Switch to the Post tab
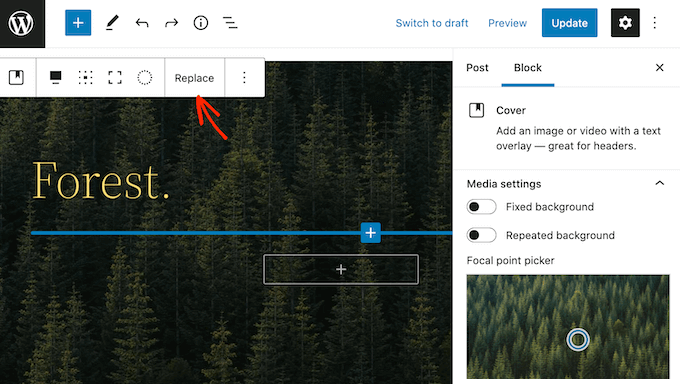The image size is (680, 384). [x=477, y=68]
